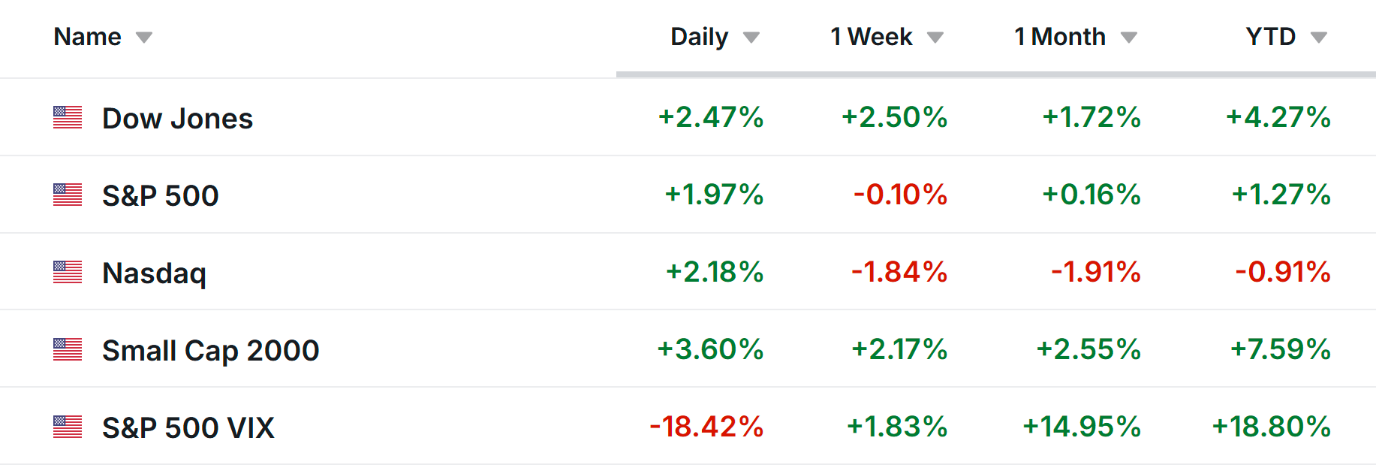1376x471 pixels.
Task: Click the VIX daily change -18.42%
Action: [706, 427]
